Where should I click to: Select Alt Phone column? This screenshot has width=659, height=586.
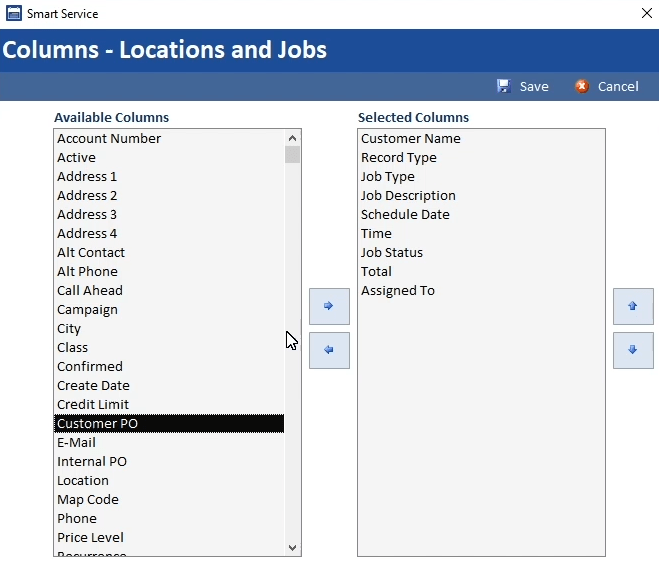coord(169,271)
